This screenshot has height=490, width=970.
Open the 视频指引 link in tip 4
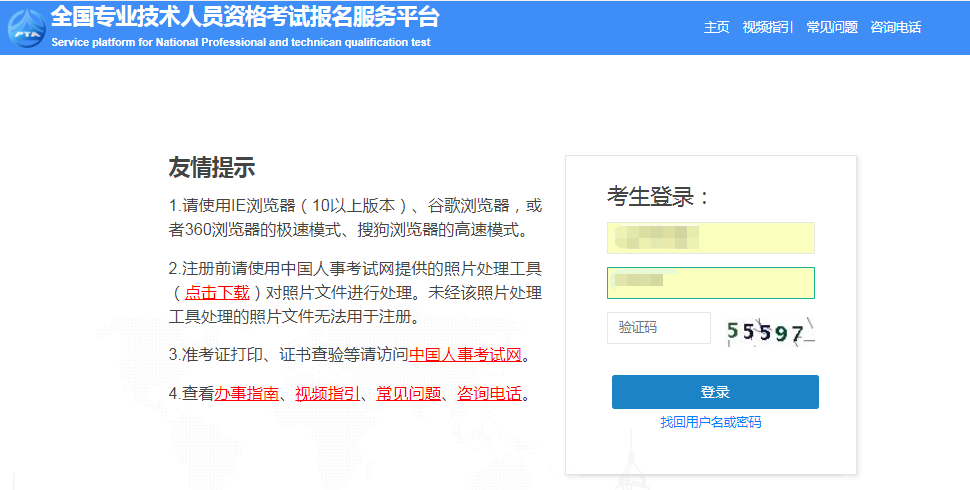coord(327,393)
